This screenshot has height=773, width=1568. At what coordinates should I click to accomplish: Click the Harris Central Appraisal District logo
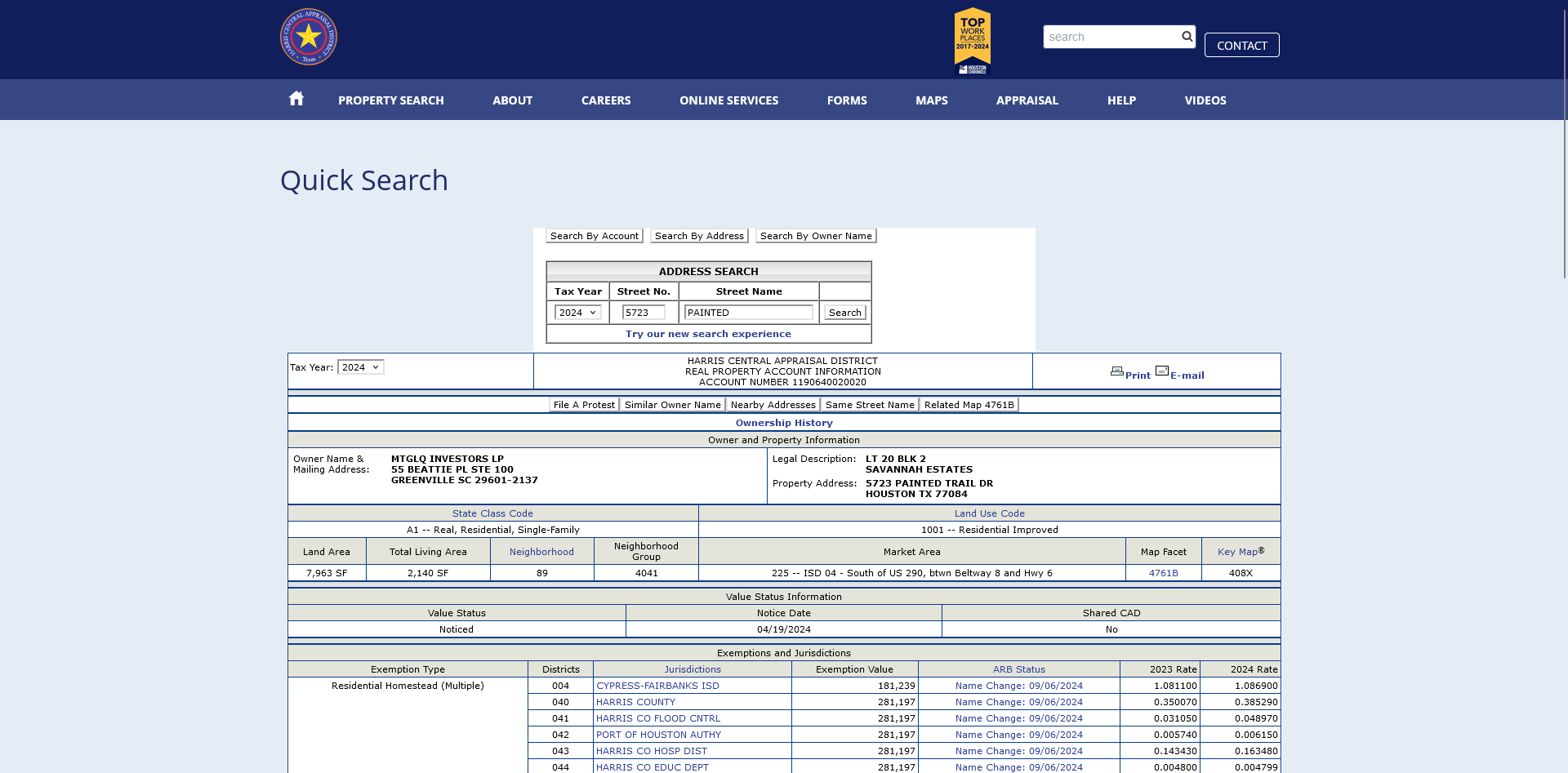[309, 37]
